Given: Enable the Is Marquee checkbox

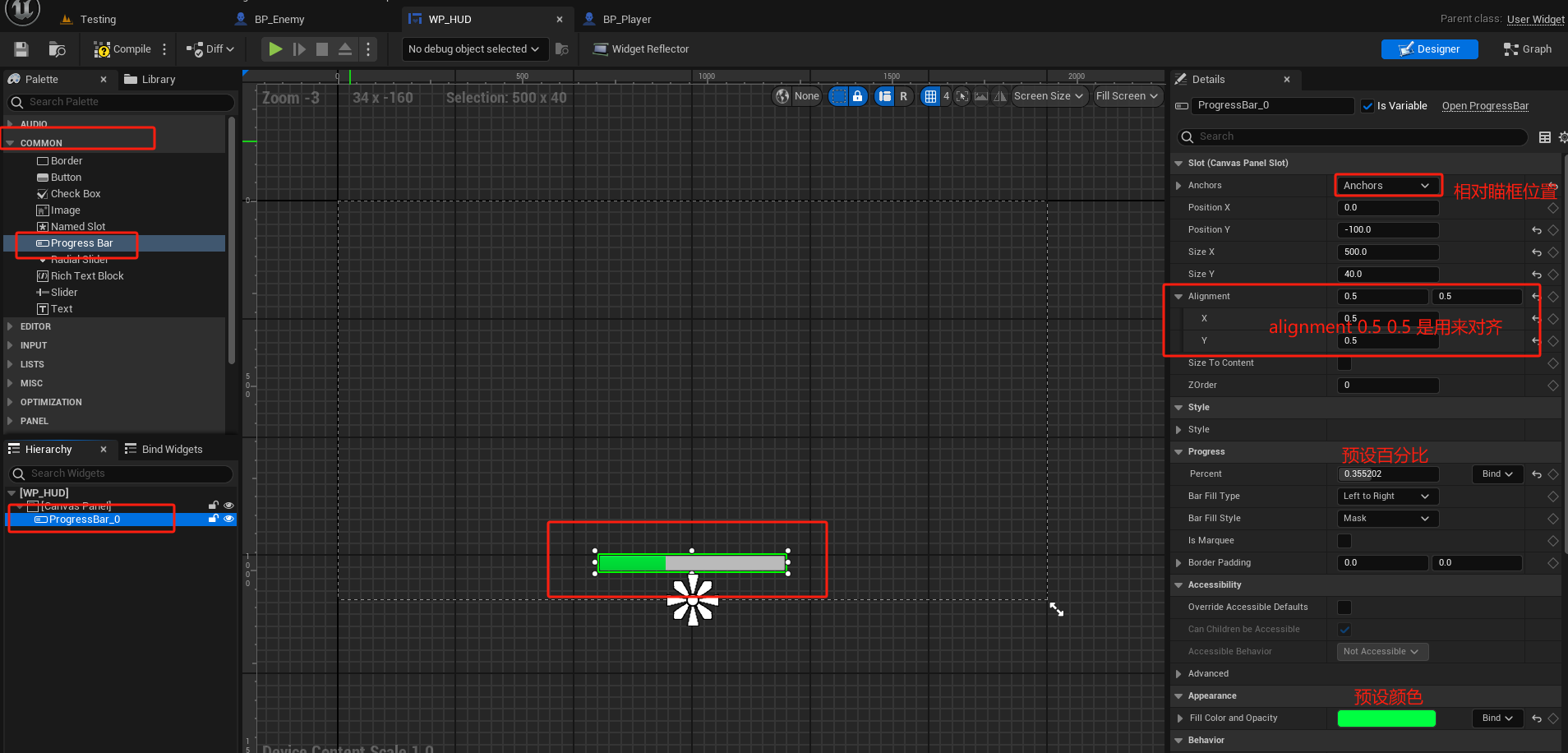Looking at the screenshot, I should (1344, 541).
